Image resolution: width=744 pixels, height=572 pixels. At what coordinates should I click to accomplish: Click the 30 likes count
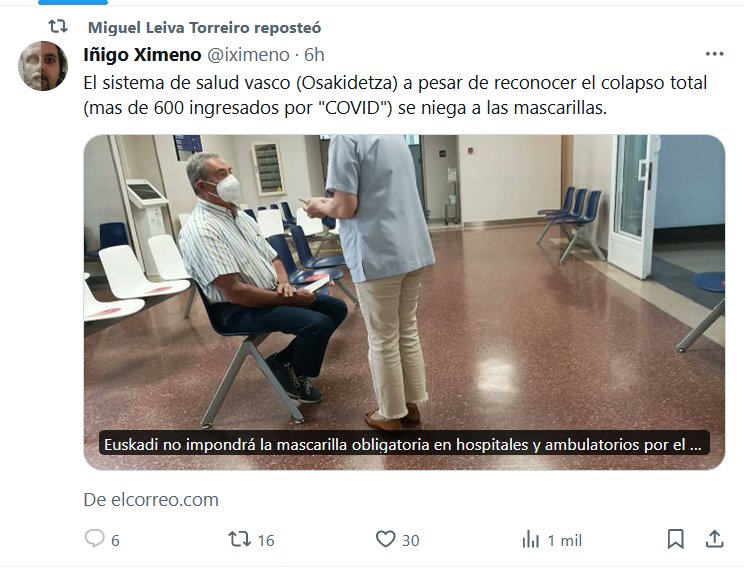point(411,540)
